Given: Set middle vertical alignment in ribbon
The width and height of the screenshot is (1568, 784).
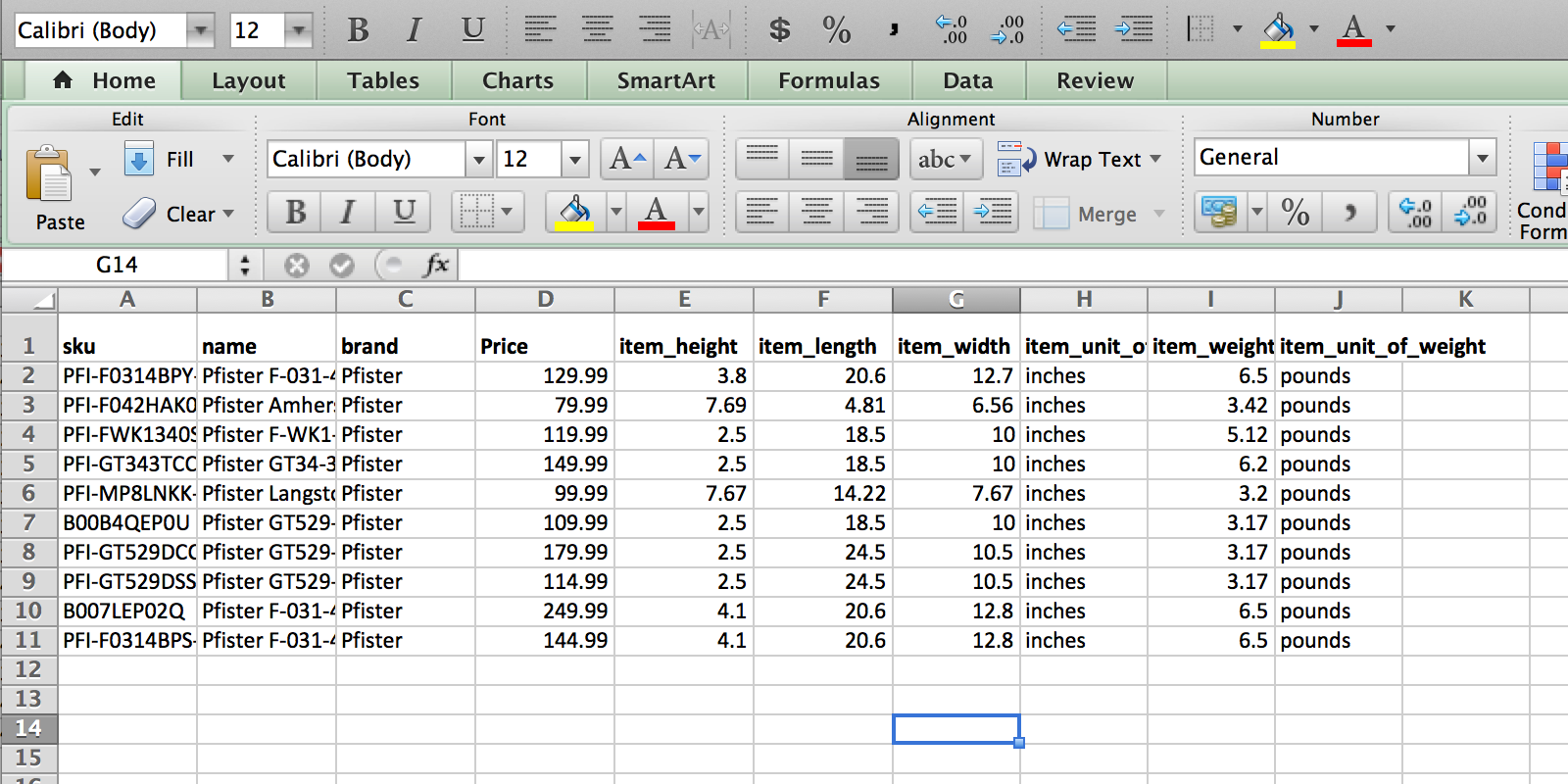Looking at the screenshot, I should click(x=816, y=159).
